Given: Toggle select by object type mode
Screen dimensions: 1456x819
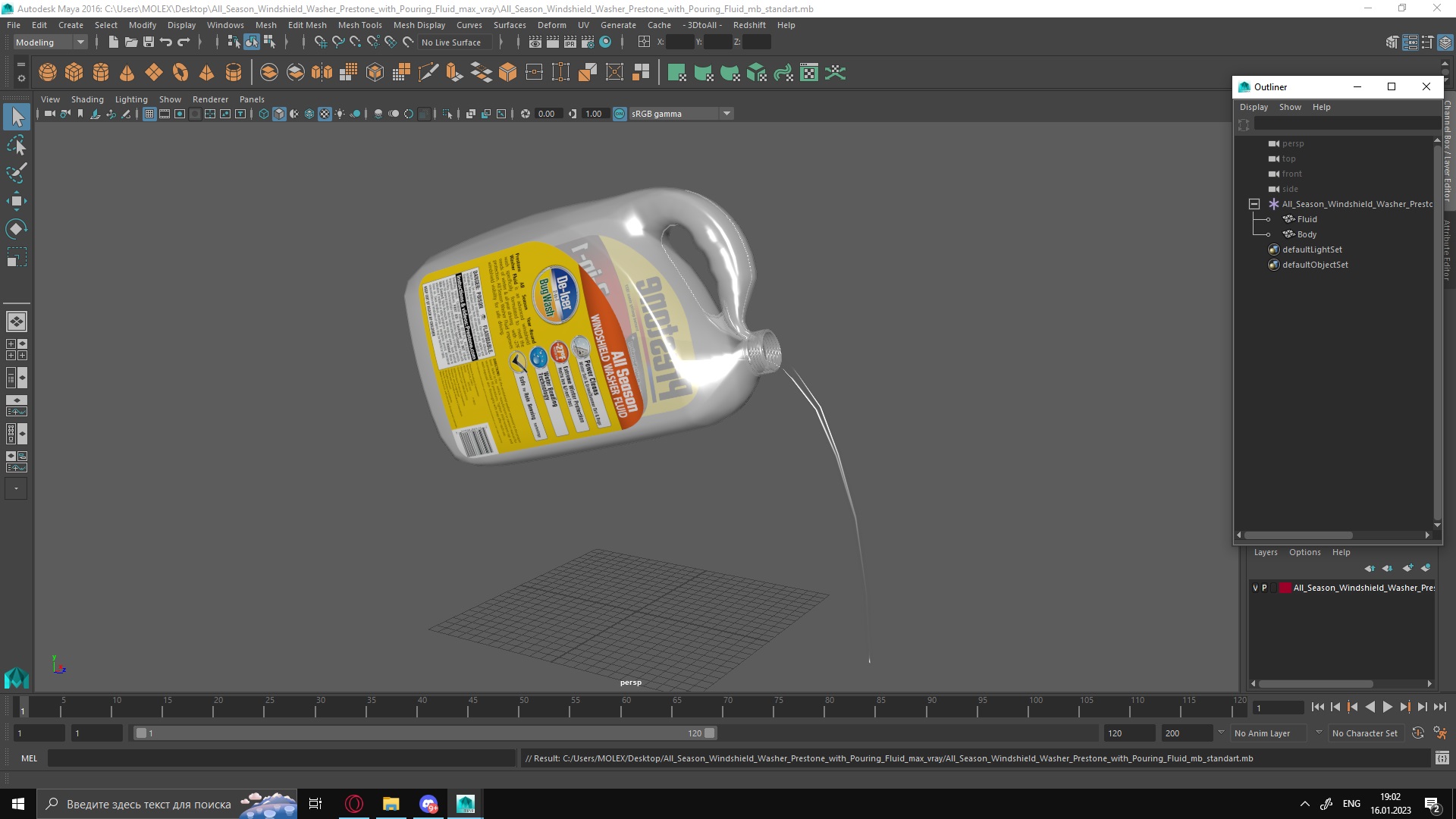Looking at the screenshot, I should point(251,42).
